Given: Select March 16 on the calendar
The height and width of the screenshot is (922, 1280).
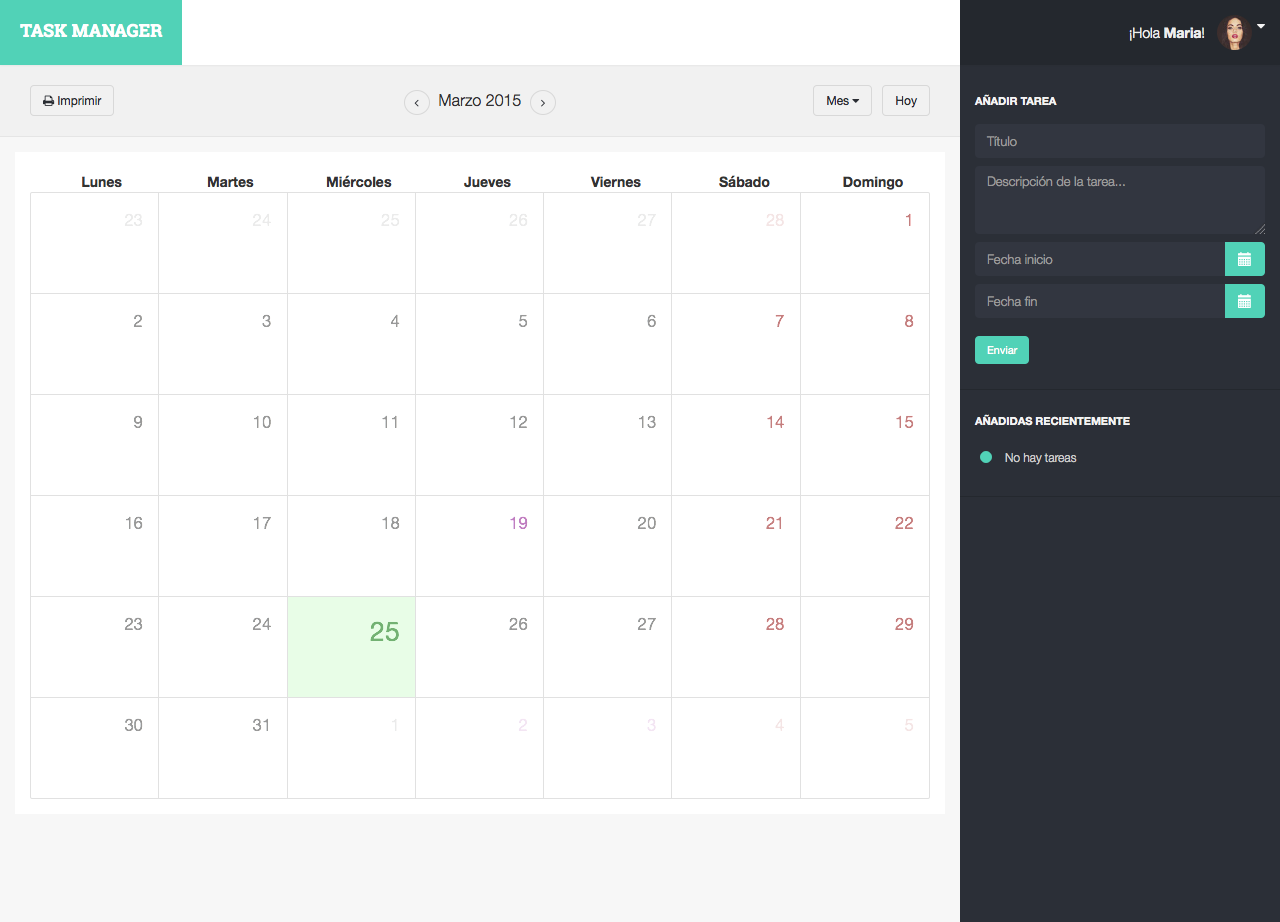Looking at the screenshot, I should pos(95,546).
